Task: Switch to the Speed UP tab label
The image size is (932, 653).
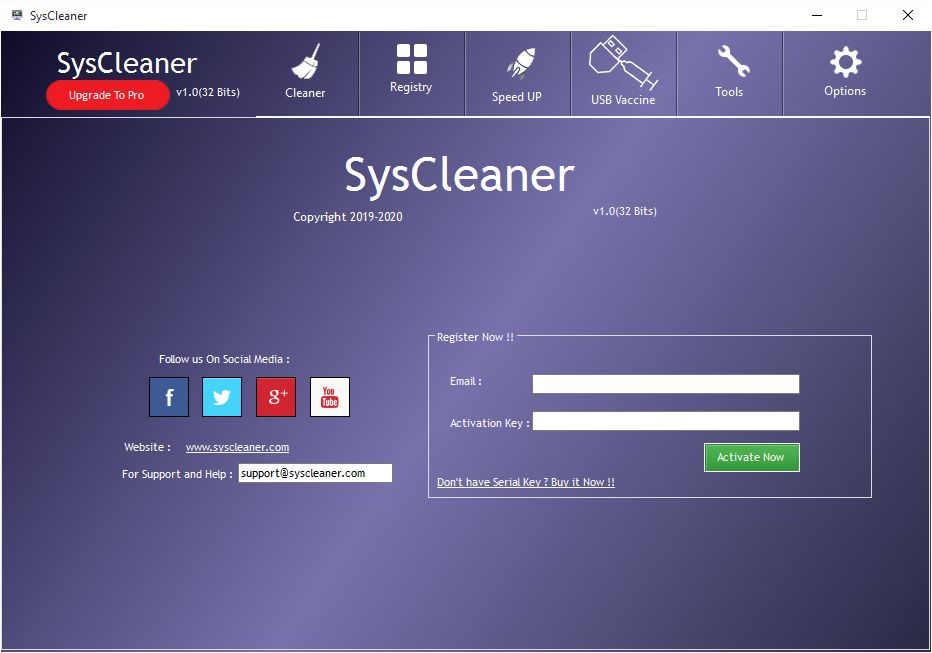Action: [517, 97]
